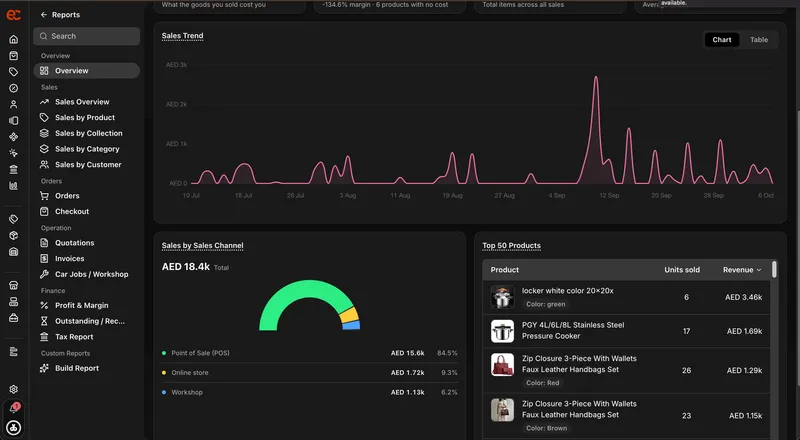Switch Sales Trend to Chart view
Image resolution: width=800 pixels, height=440 pixels.
(722, 40)
